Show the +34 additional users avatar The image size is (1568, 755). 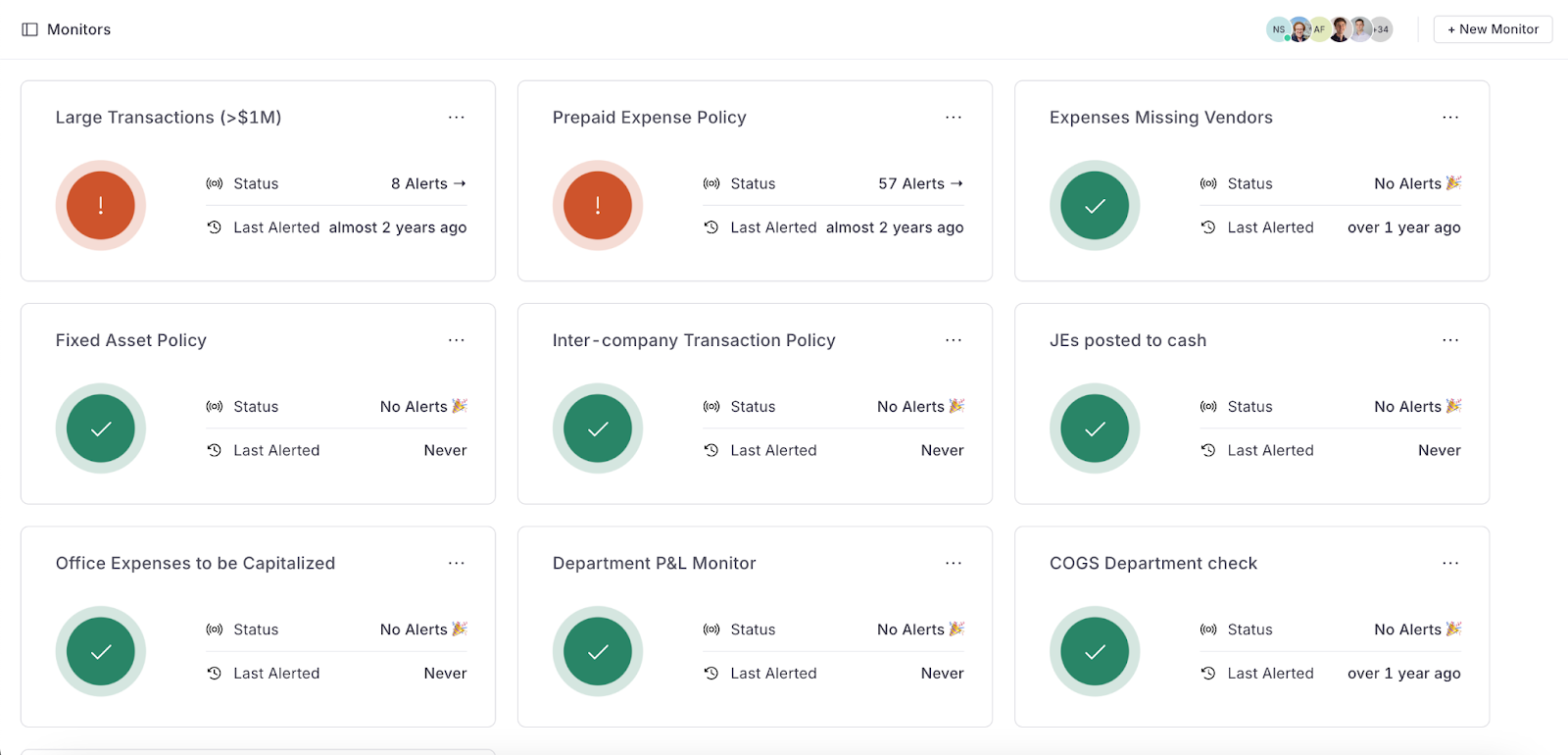pos(1381,29)
